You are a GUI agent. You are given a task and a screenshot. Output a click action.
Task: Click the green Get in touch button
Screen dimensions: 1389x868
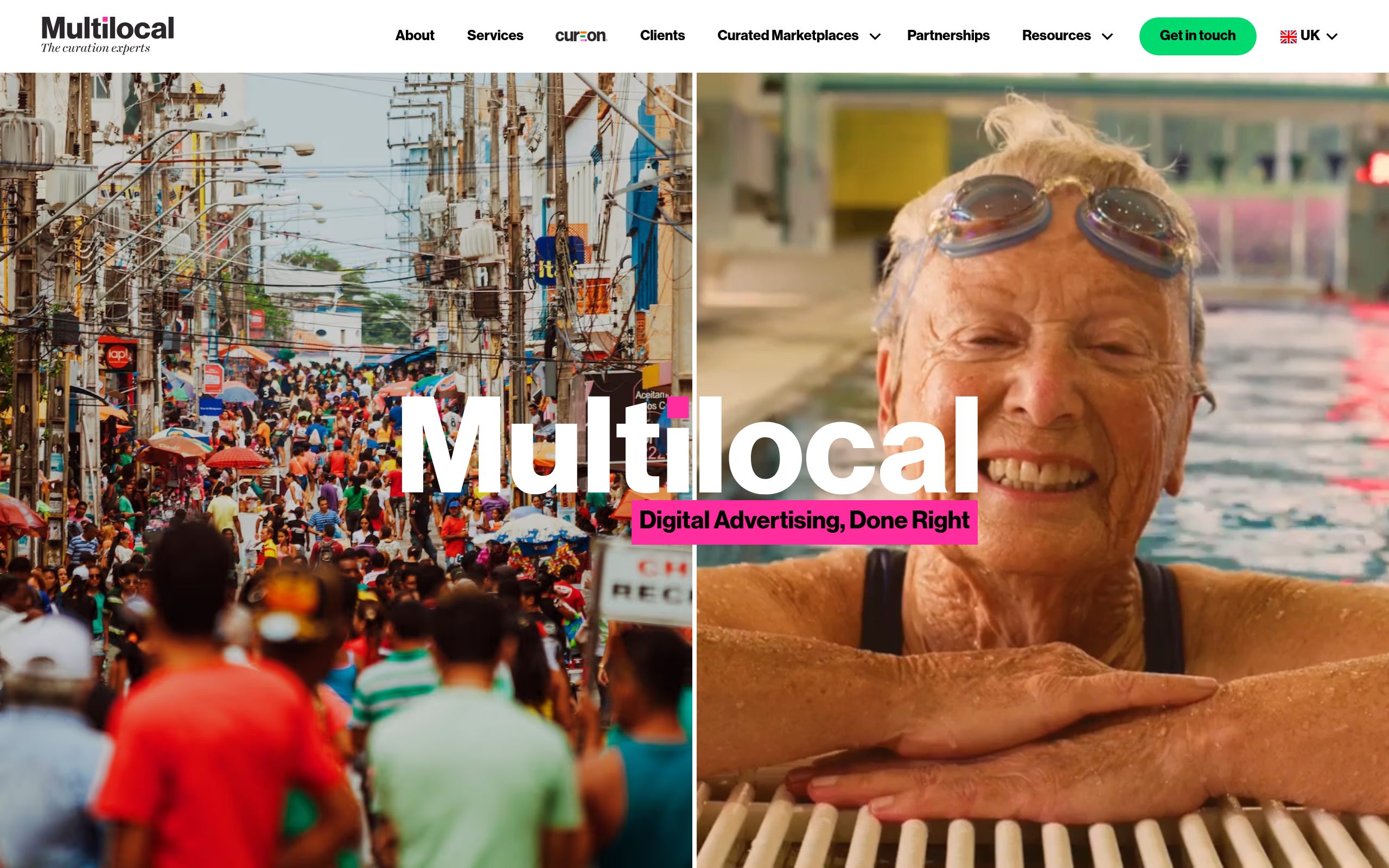coord(1197,36)
